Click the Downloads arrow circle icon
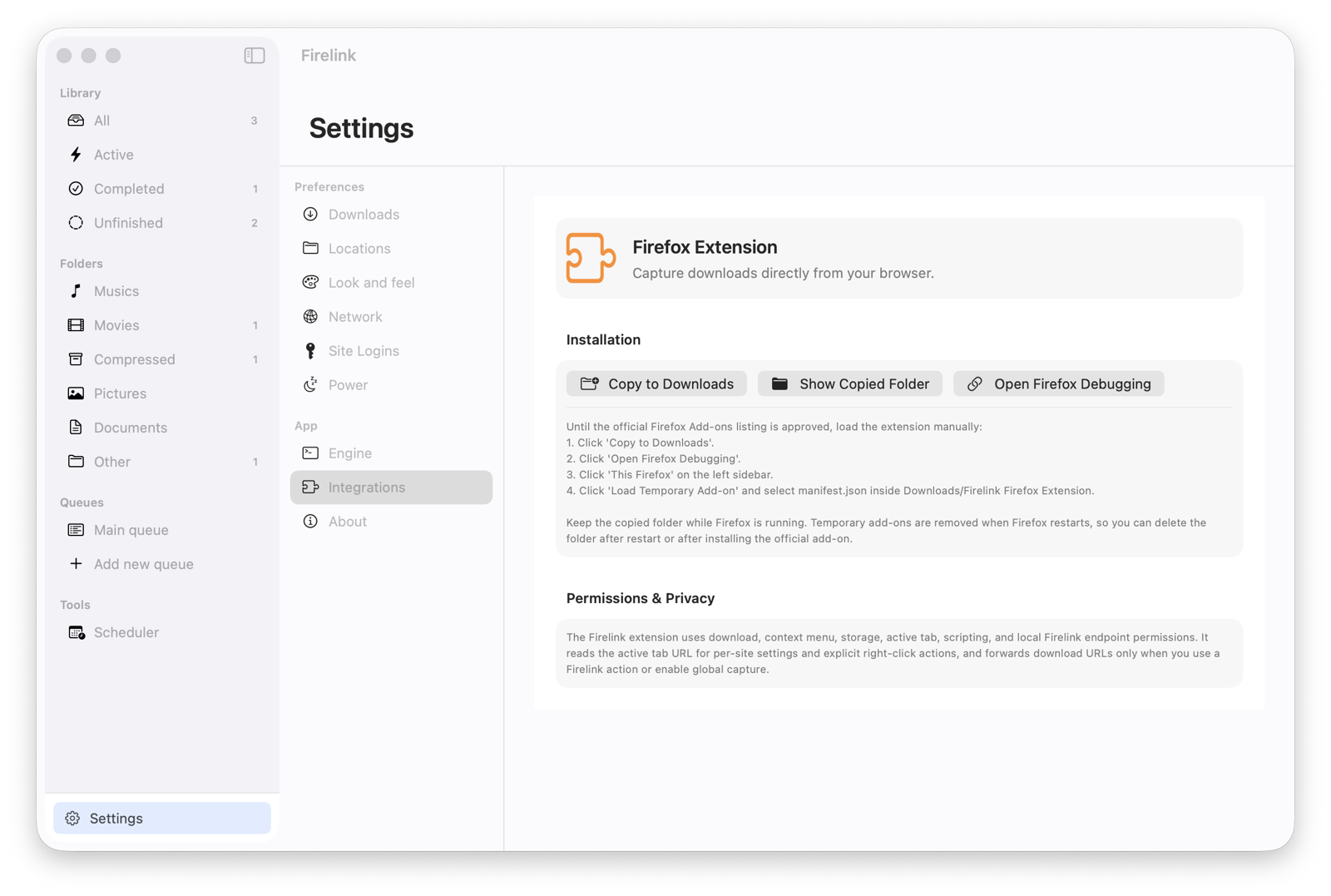Image resolution: width=1331 pixels, height=896 pixels. click(x=310, y=215)
